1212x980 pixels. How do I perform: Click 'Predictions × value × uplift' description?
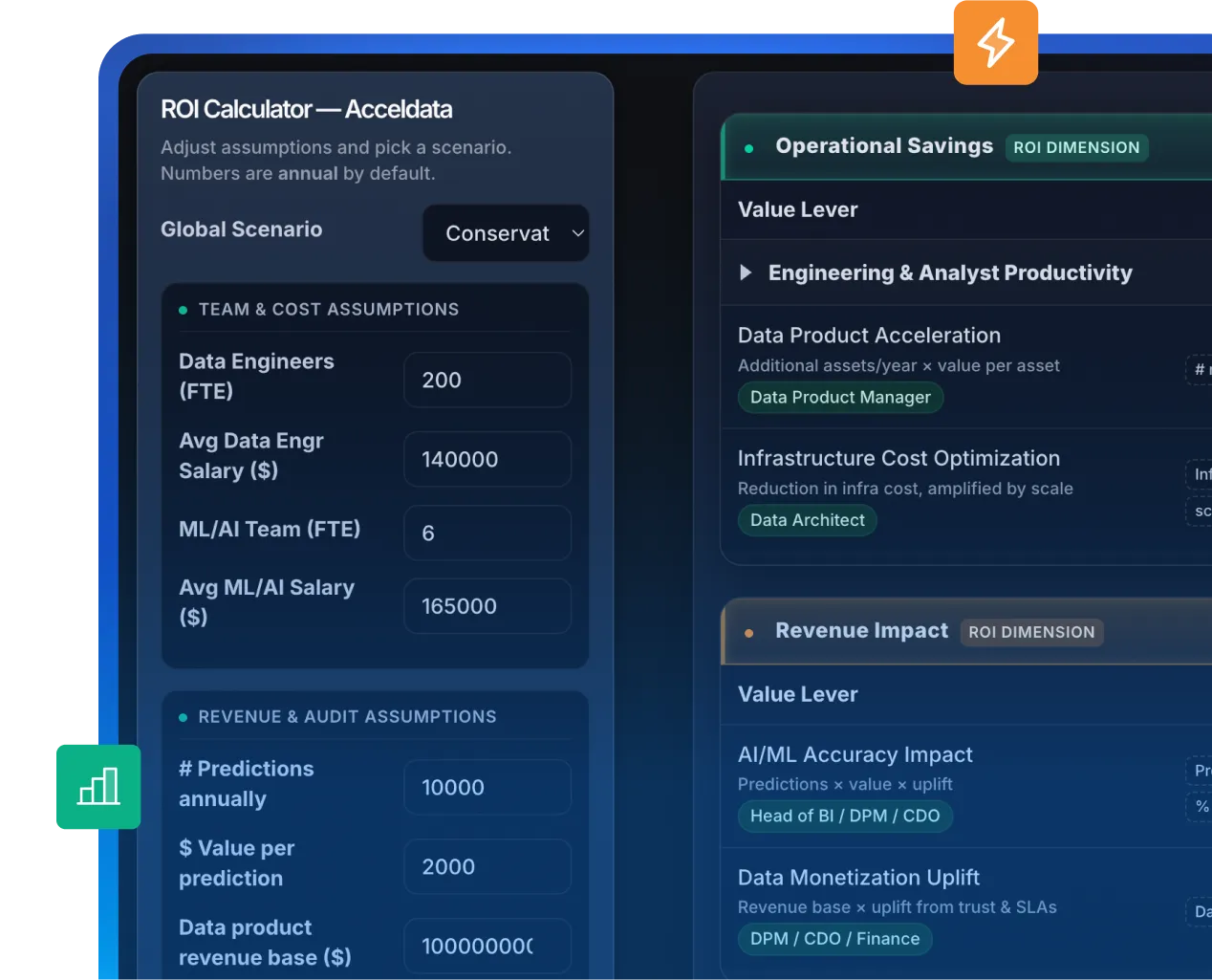[845, 784]
